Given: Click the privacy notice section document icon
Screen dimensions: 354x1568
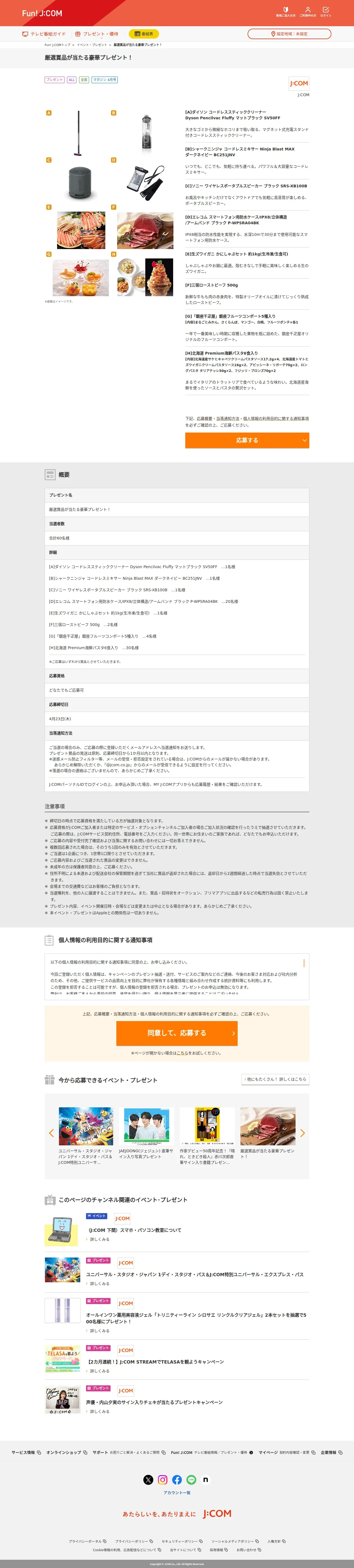Looking at the screenshot, I should point(50,940).
